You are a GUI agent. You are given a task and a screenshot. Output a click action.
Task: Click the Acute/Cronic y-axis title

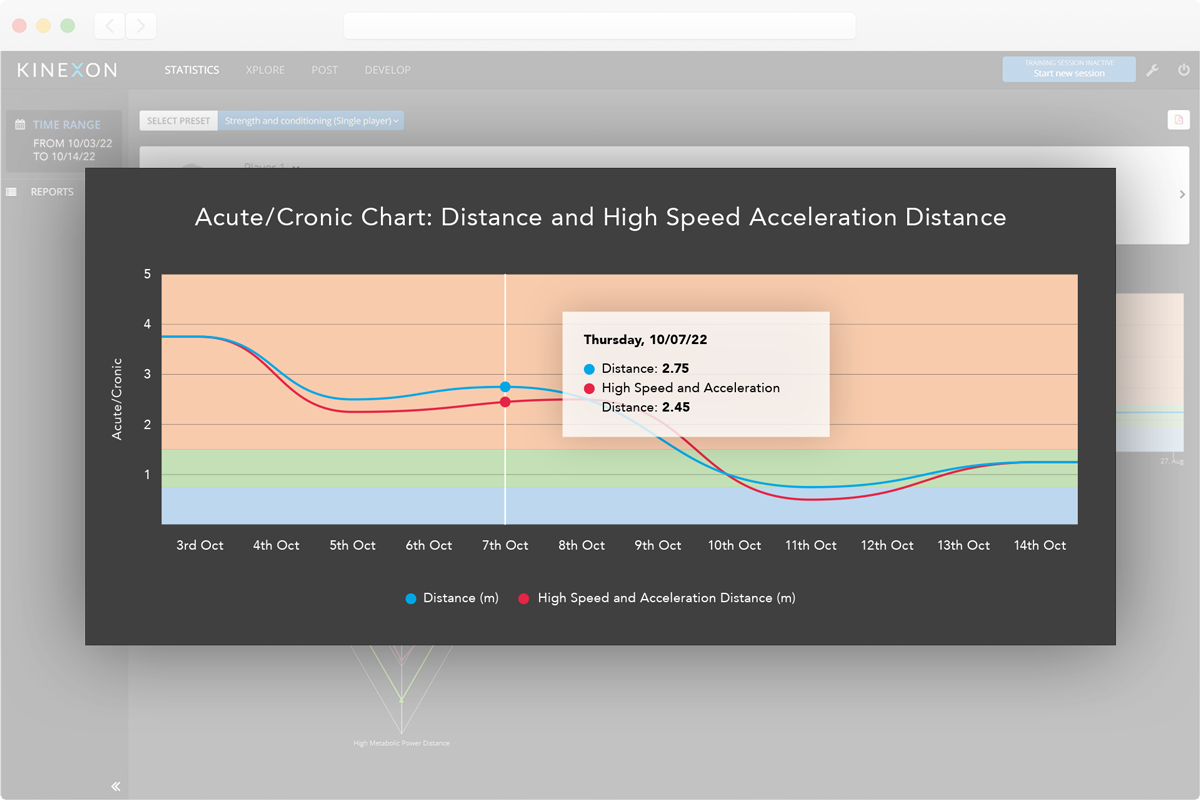pyautogui.click(x=117, y=398)
